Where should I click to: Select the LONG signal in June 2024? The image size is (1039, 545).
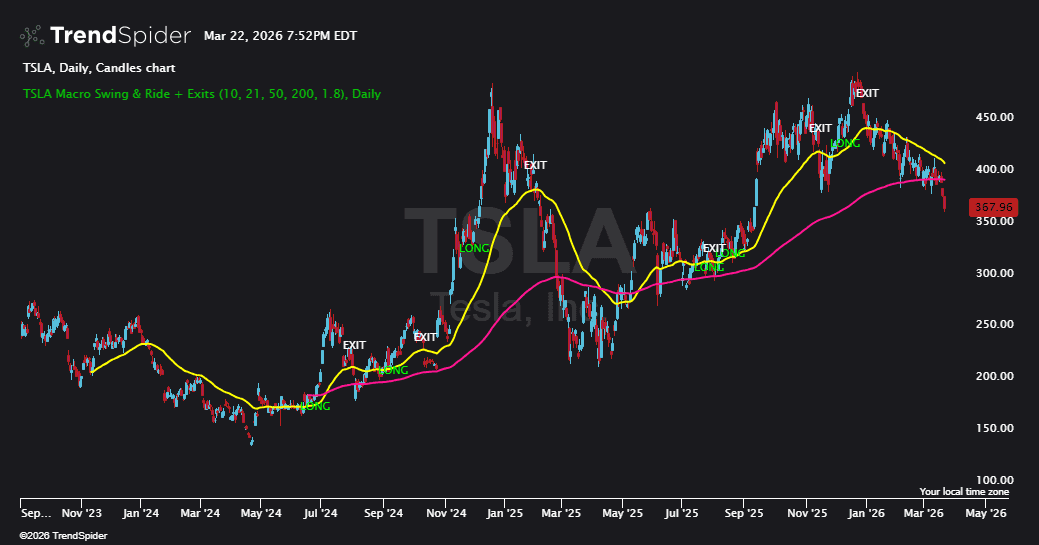pos(315,406)
